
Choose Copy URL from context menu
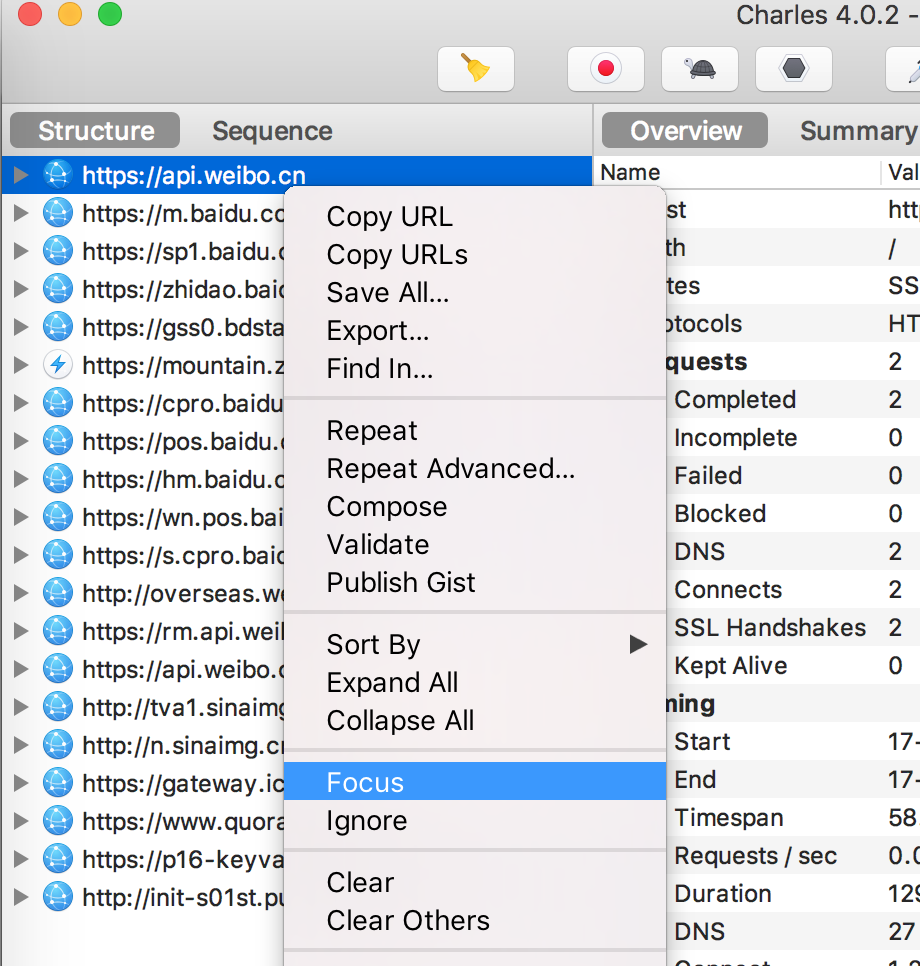point(474,216)
